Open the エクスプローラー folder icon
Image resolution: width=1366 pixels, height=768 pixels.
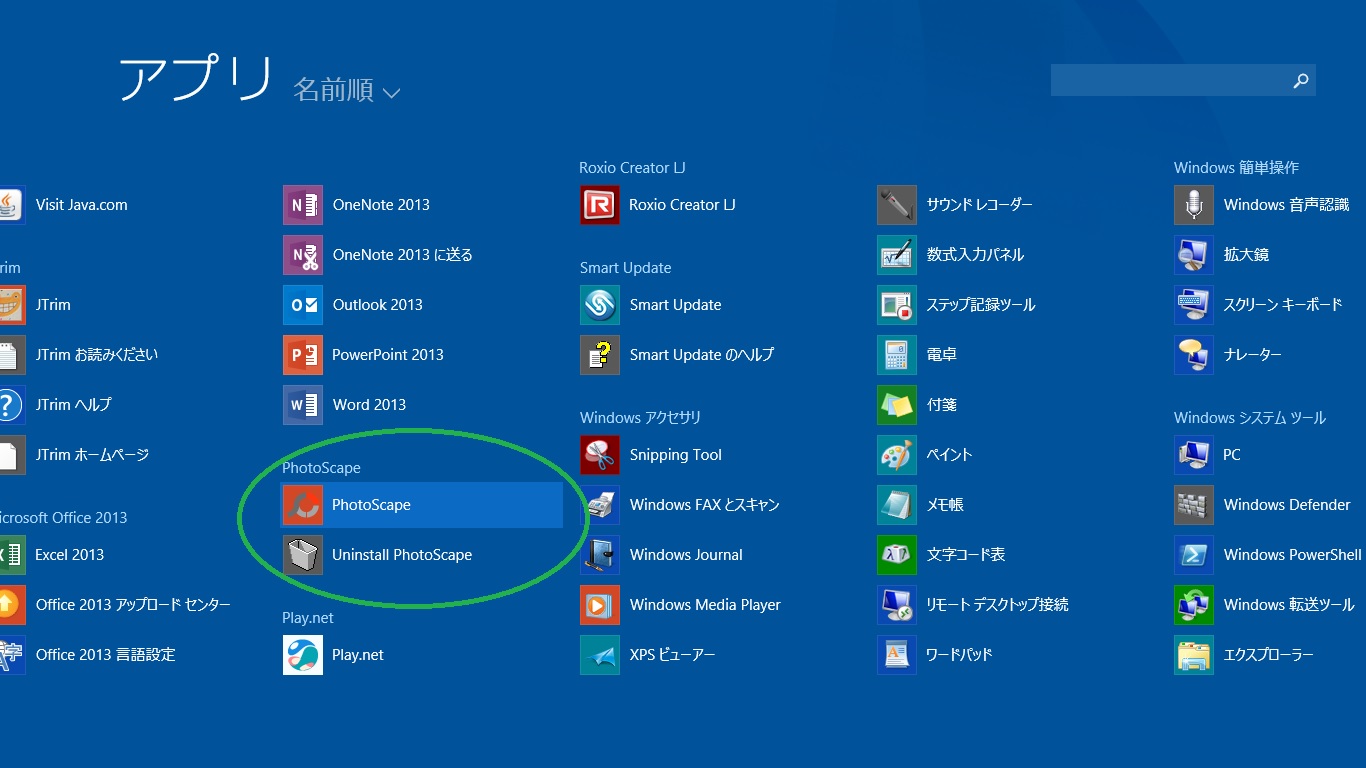(1194, 655)
